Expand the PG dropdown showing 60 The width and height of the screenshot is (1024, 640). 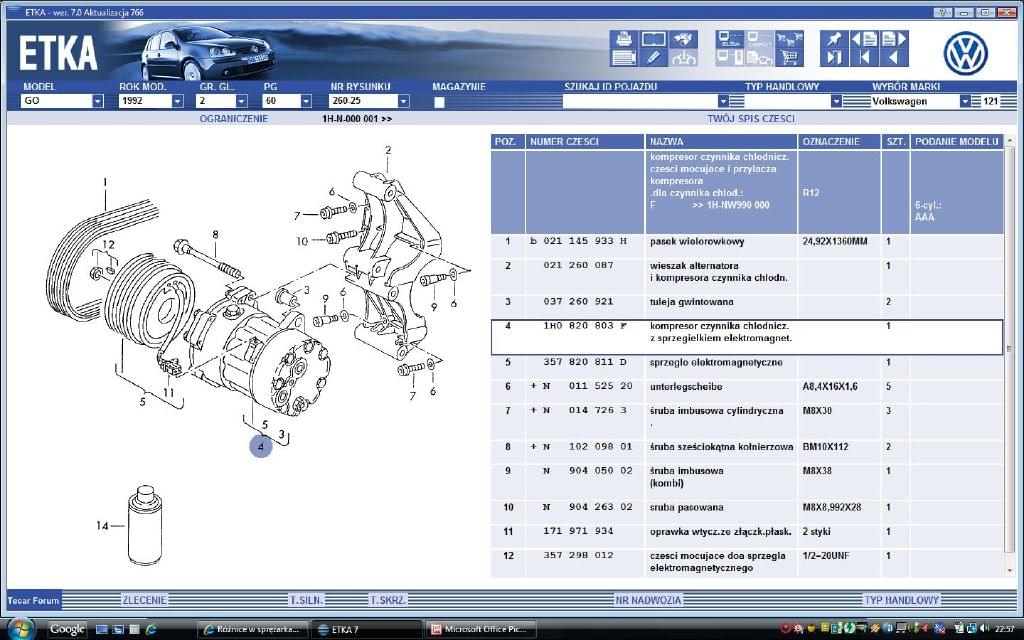click(x=306, y=101)
